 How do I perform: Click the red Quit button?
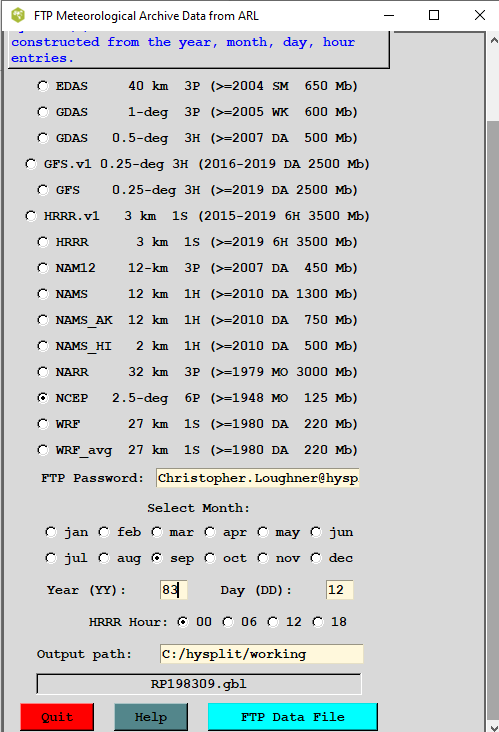pos(57,717)
